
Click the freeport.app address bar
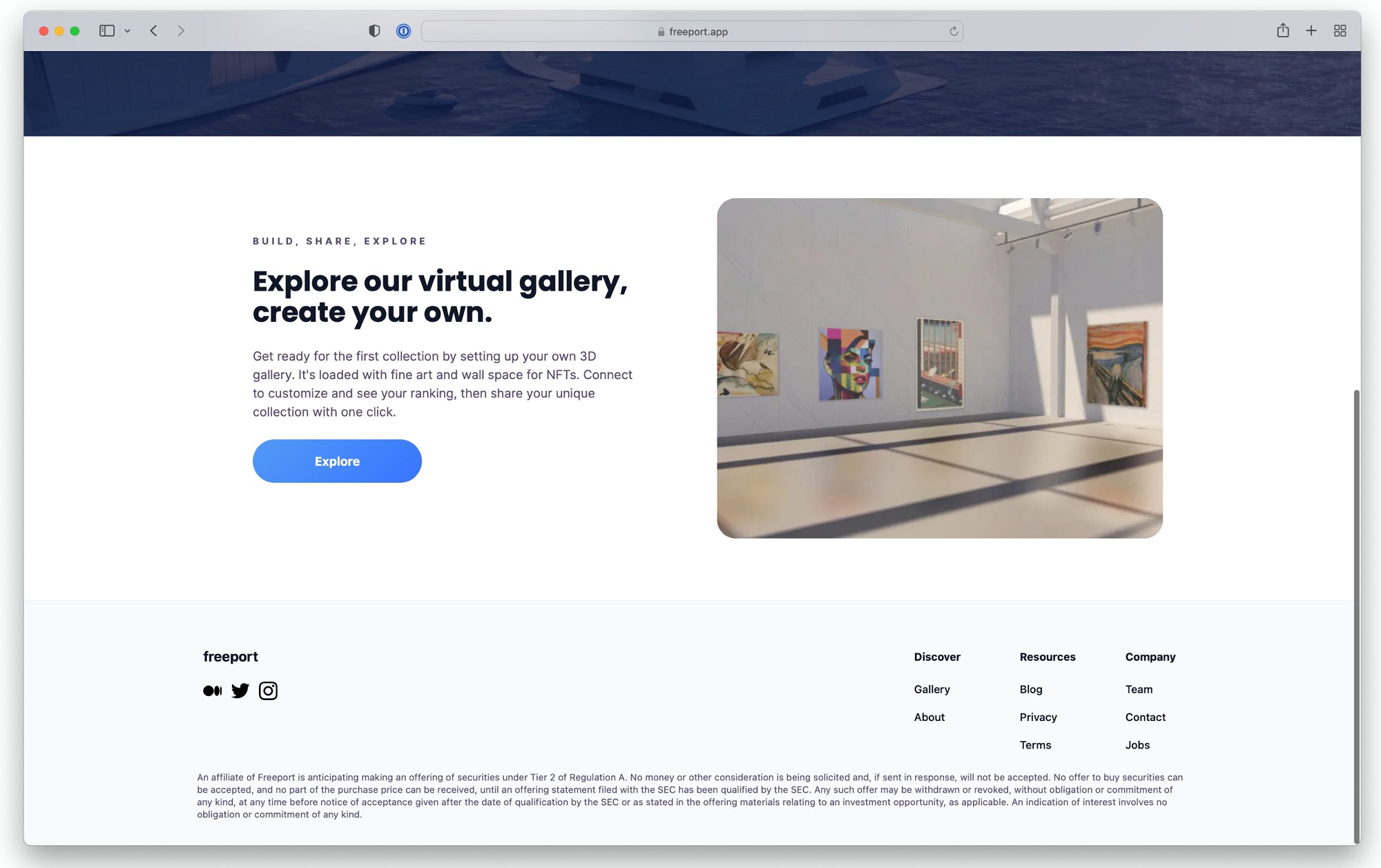(x=692, y=31)
